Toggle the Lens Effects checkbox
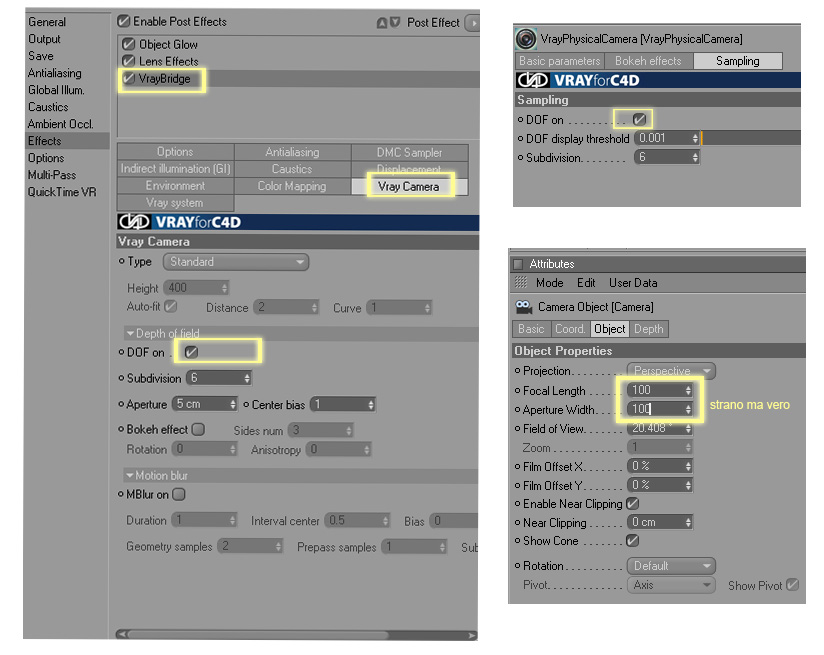This screenshot has height=655, width=824. click(x=128, y=61)
